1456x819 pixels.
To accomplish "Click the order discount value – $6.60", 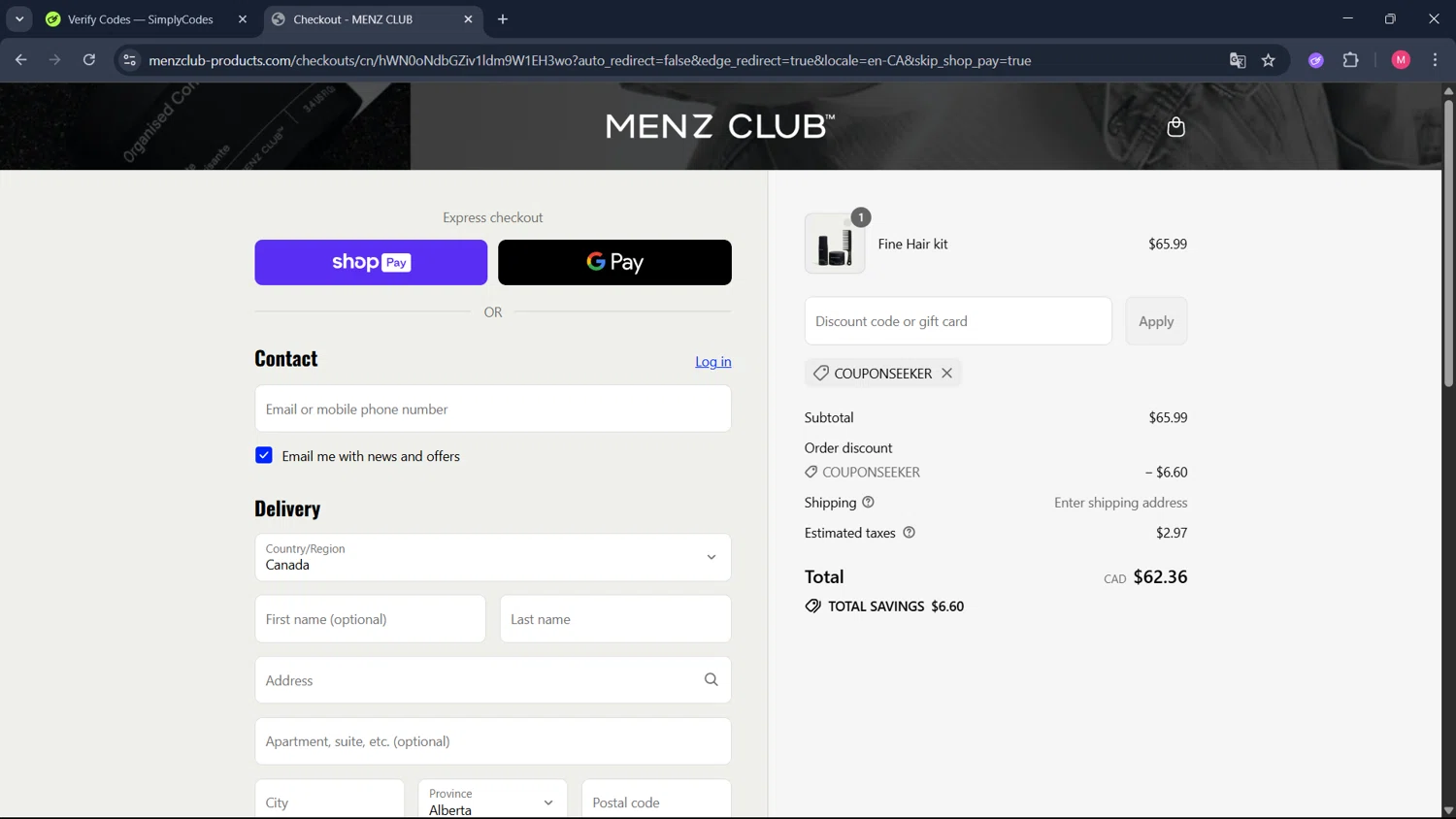I will click(1166, 472).
